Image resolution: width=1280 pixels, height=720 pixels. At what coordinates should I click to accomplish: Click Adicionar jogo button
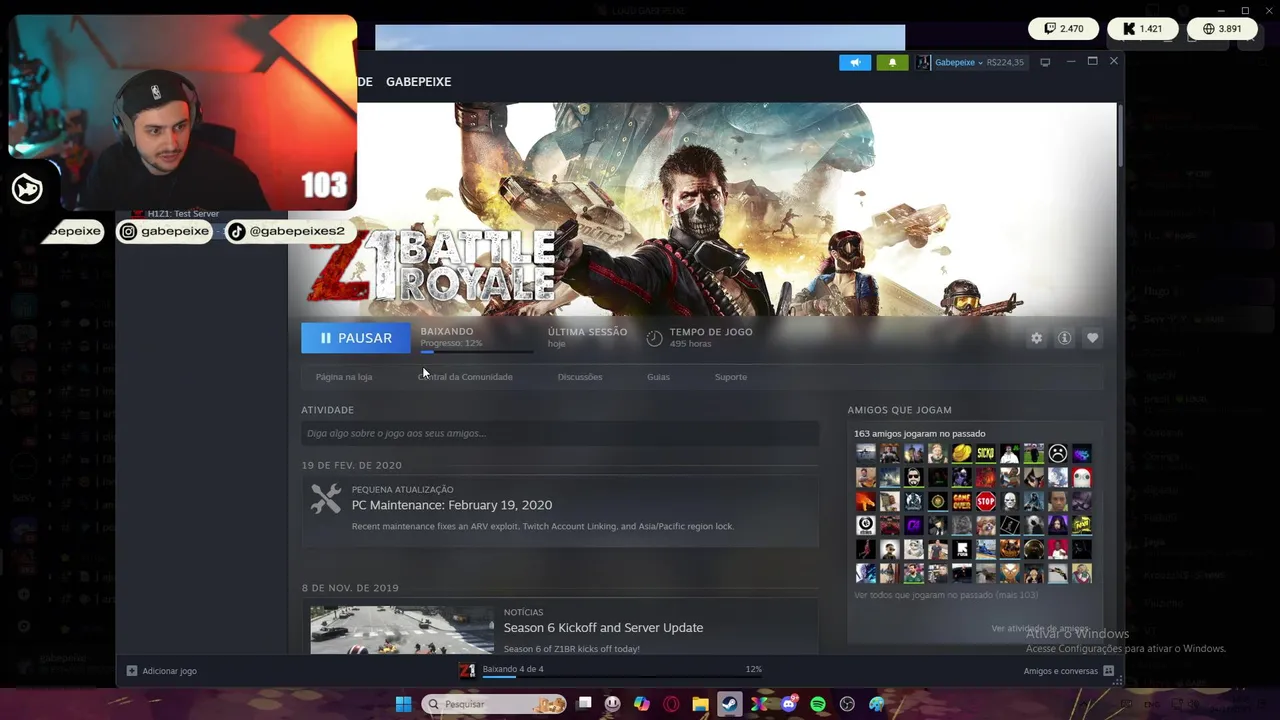click(161, 671)
